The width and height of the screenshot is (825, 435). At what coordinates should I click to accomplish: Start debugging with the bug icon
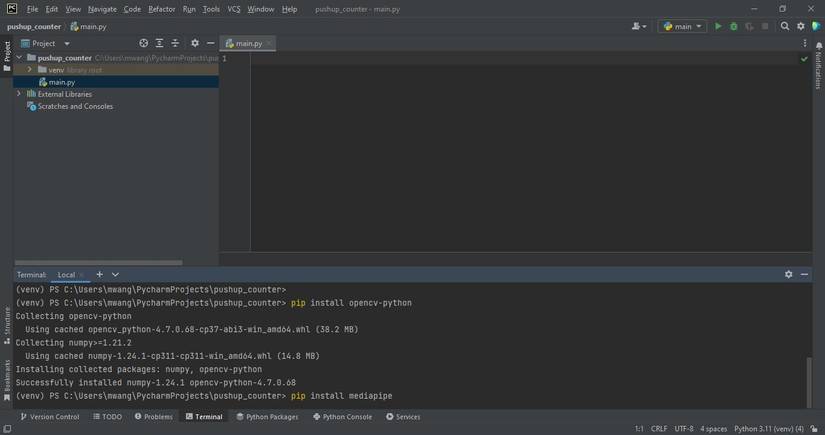[x=733, y=27]
